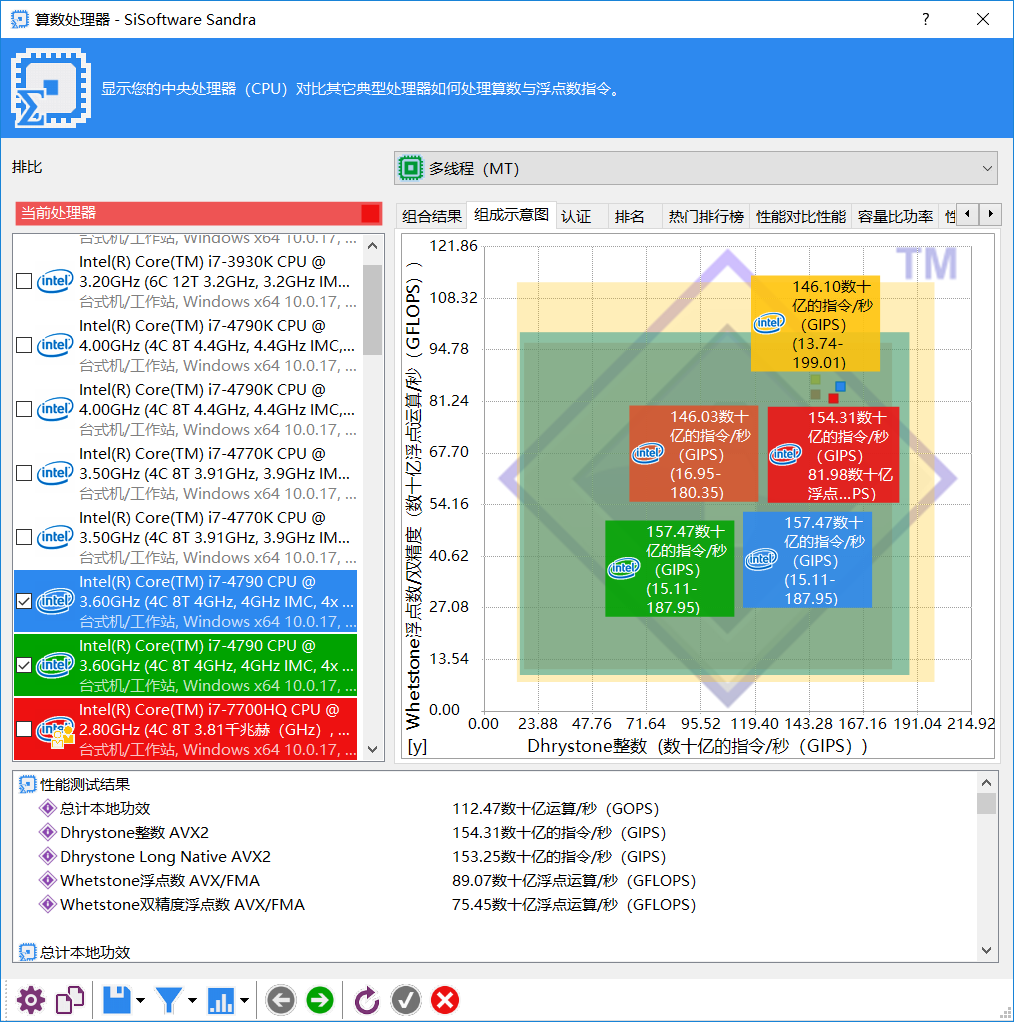Click the copy results icon

tap(70, 1000)
